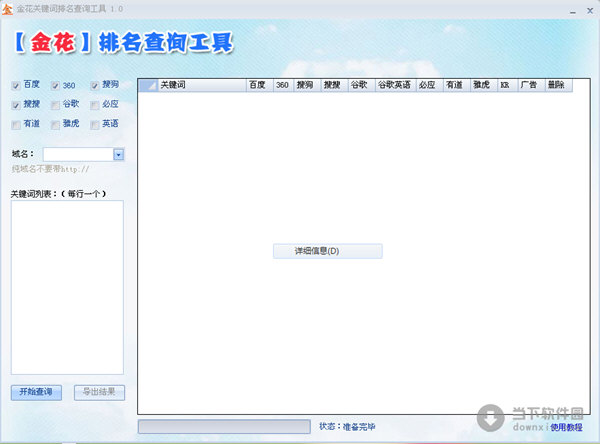Click the 谷歌 column header
600x444 pixels.
(x=362, y=85)
